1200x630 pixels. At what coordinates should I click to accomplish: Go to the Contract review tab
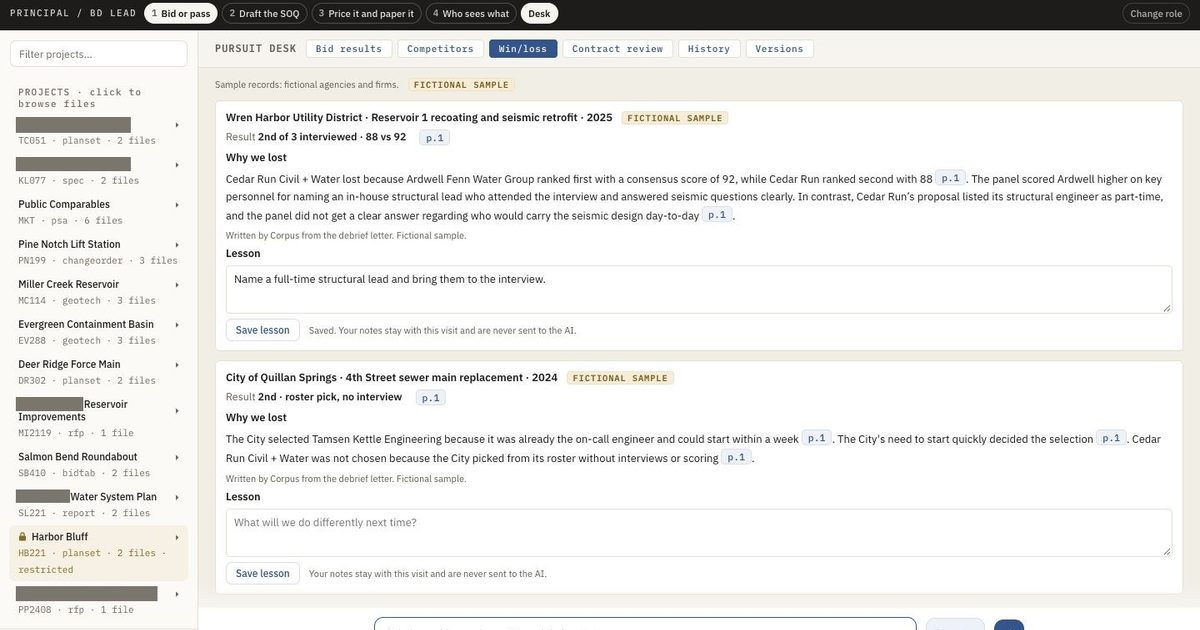point(617,49)
